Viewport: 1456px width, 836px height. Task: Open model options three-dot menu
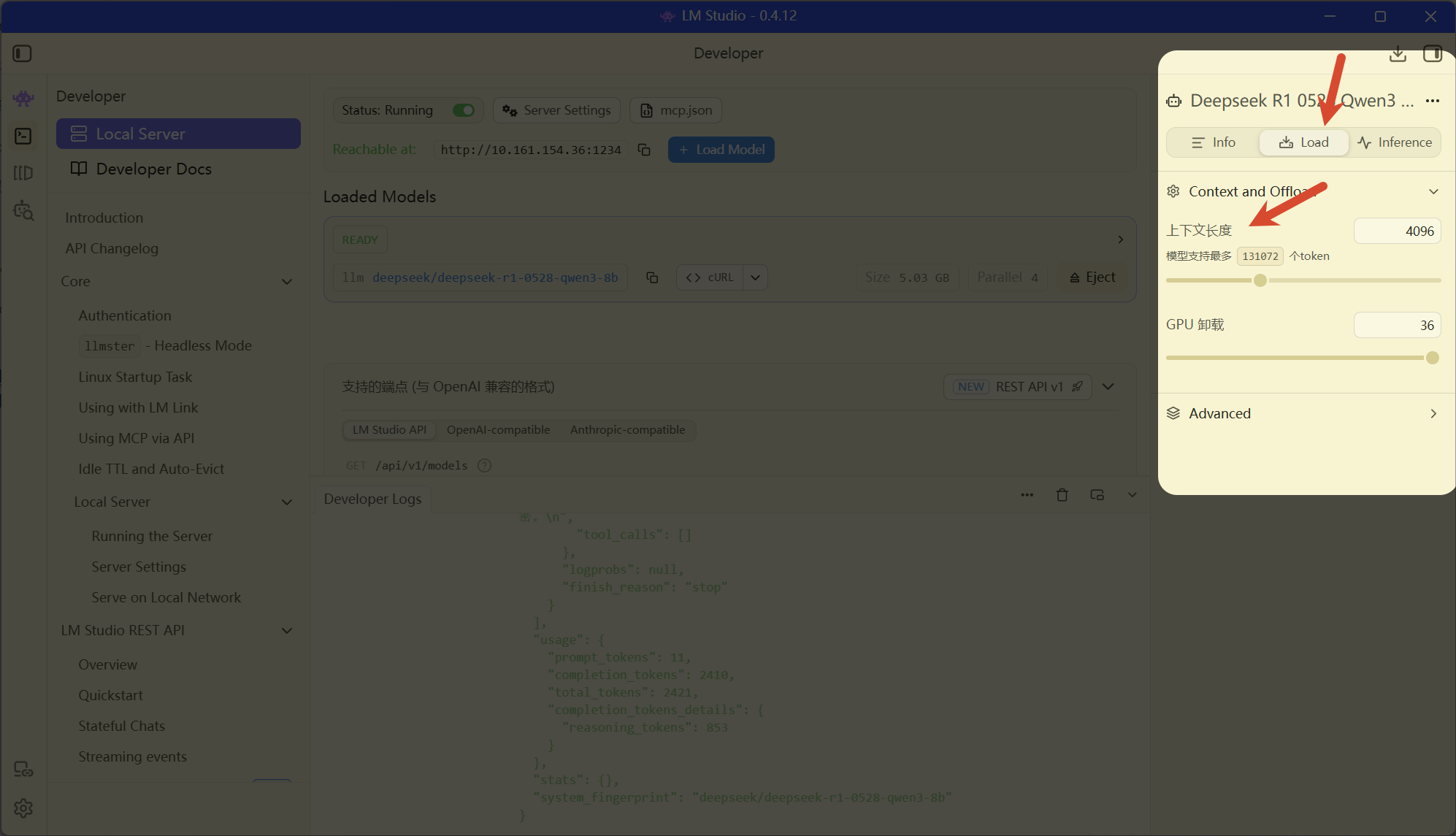point(1433,101)
